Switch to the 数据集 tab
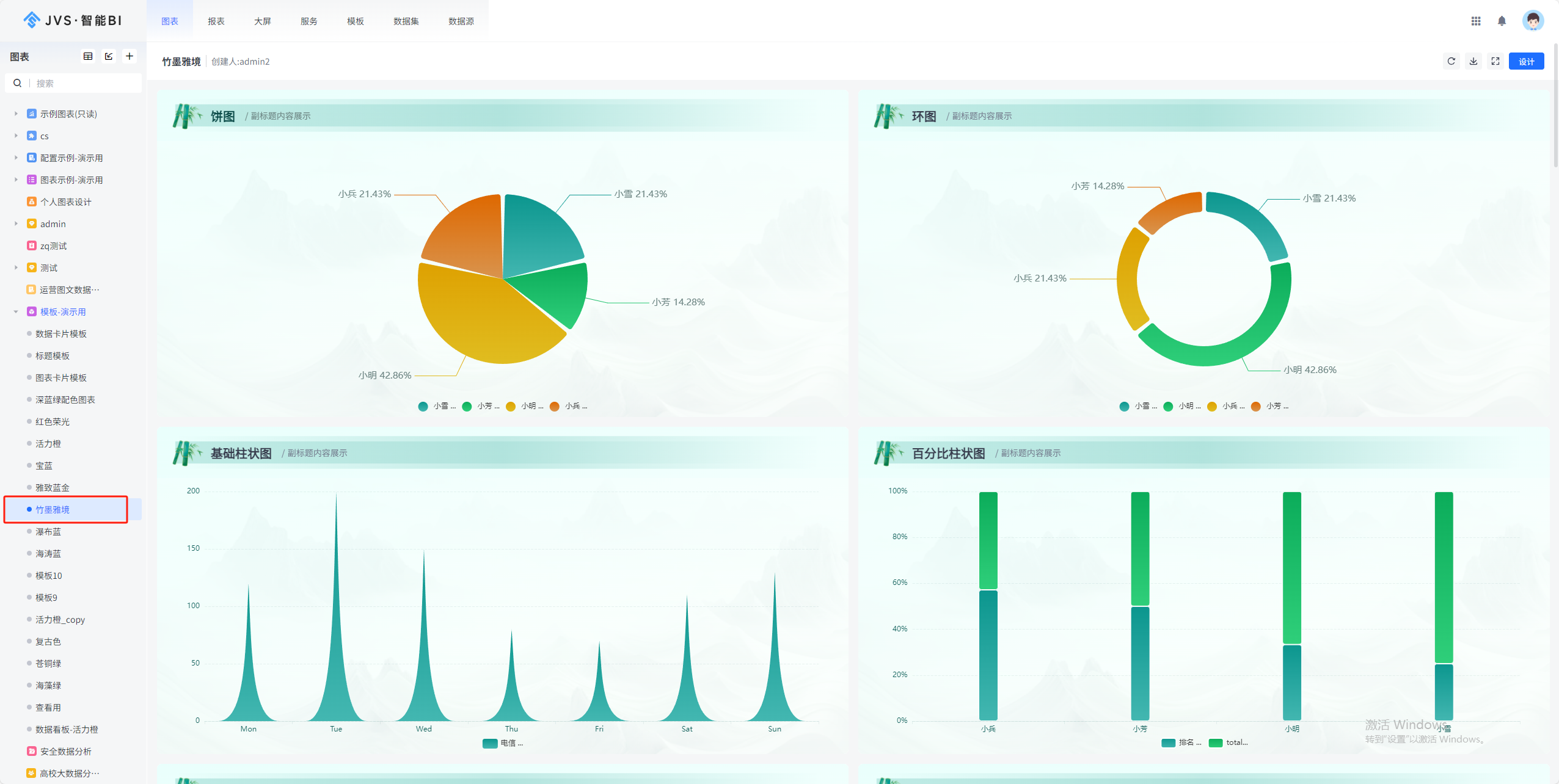This screenshot has height=784, width=1559. point(406,21)
